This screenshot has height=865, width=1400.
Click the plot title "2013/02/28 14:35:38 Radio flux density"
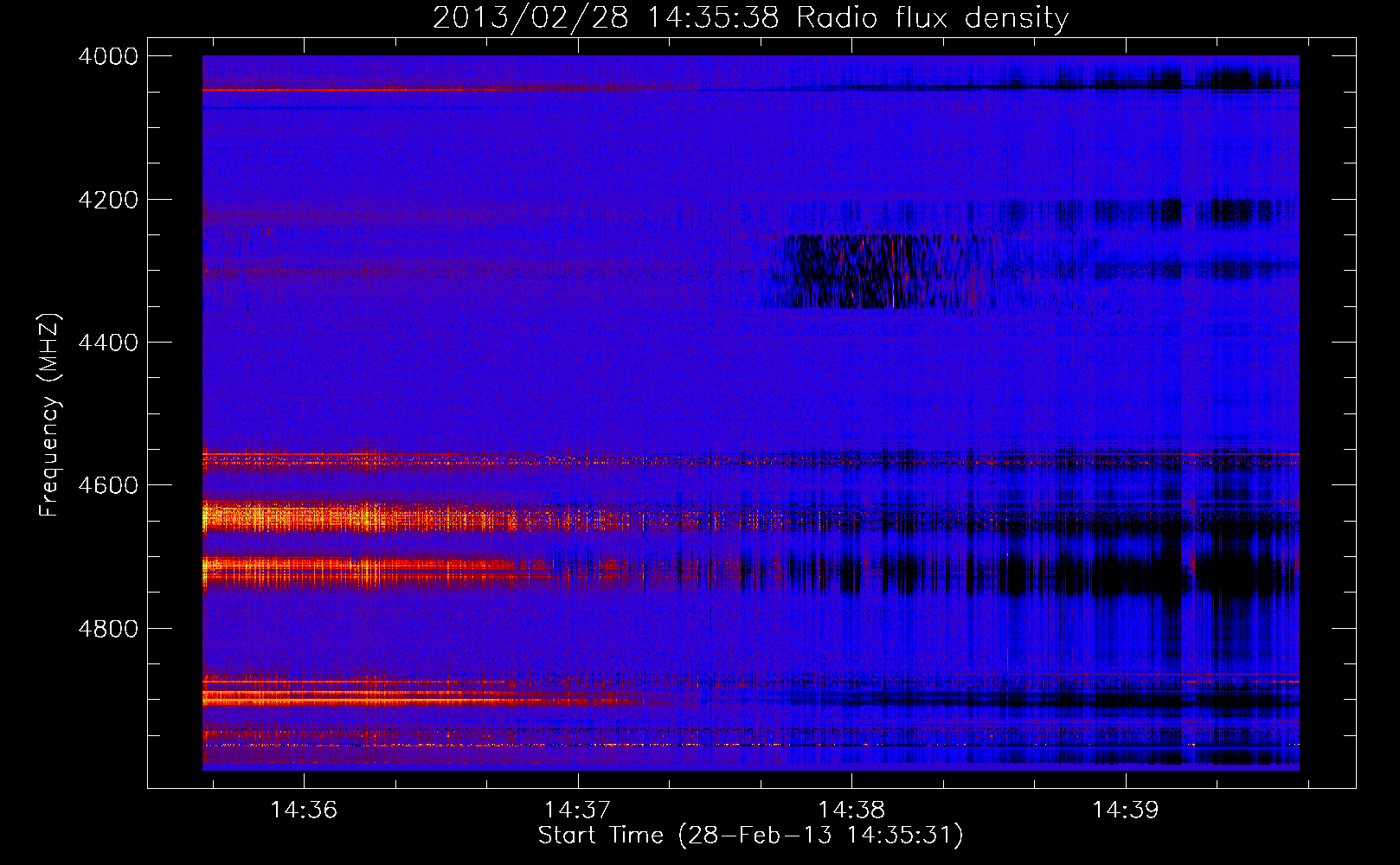(750, 17)
